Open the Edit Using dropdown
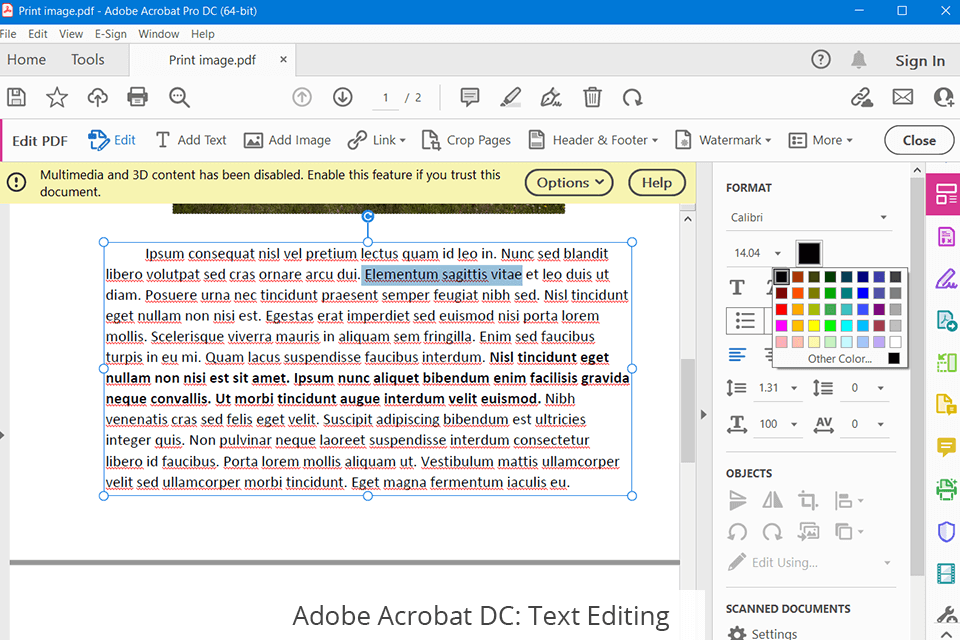This screenshot has height=640, width=960. pos(809,562)
